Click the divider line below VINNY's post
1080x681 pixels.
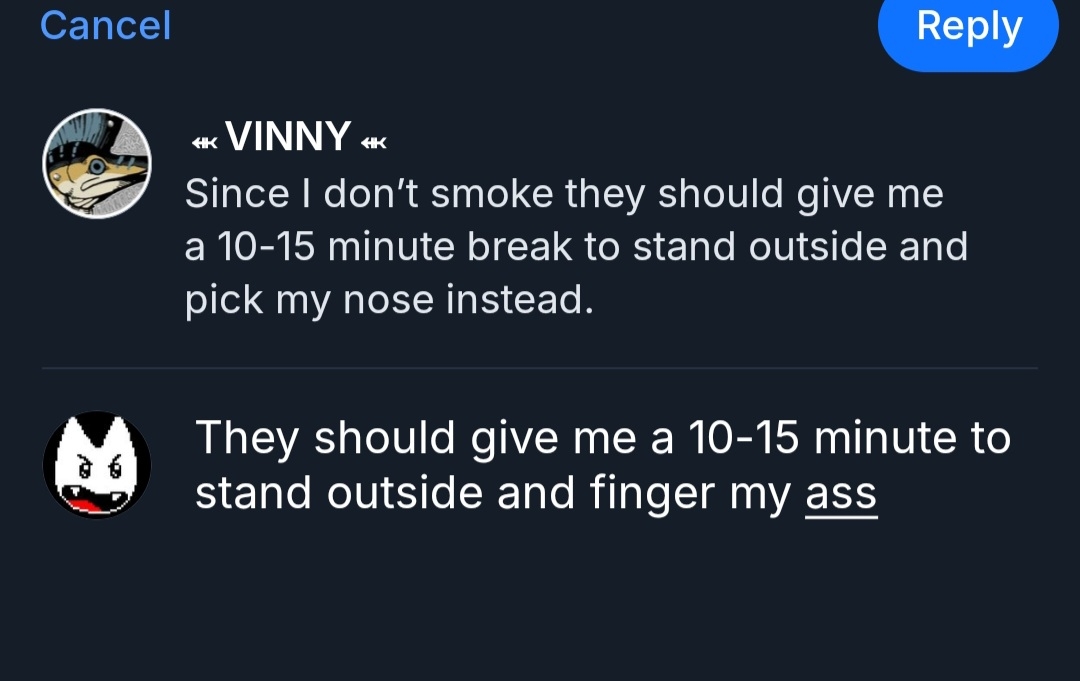[x=540, y=368]
